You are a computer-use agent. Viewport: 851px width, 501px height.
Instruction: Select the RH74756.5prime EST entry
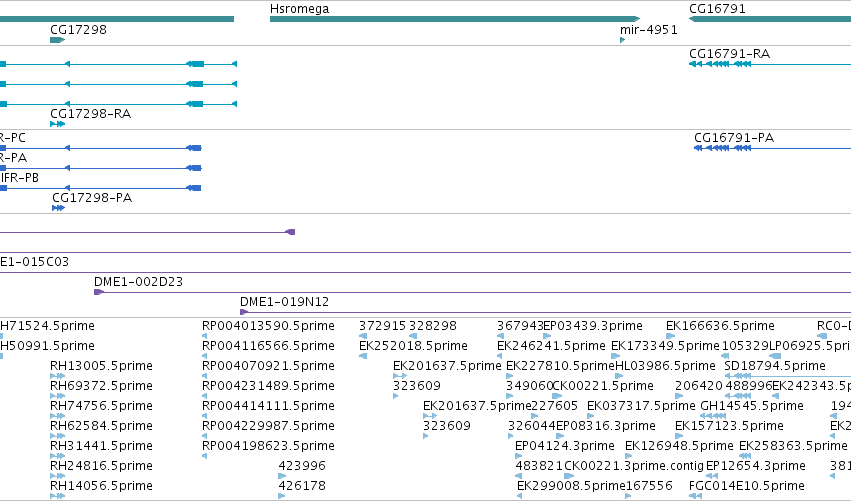pyautogui.click(x=101, y=407)
